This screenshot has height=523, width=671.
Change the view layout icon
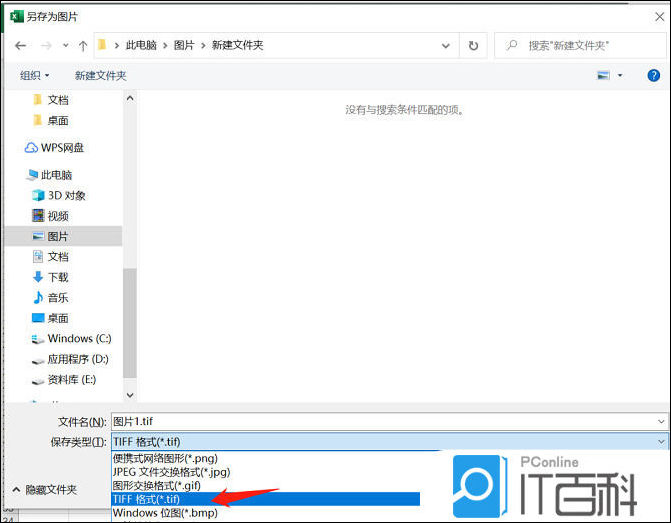coord(603,76)
